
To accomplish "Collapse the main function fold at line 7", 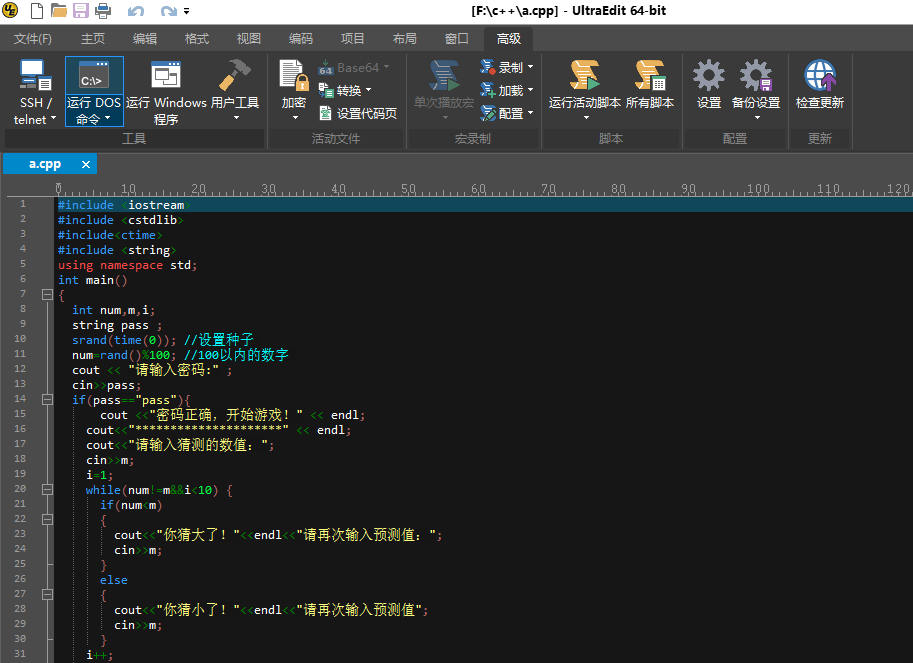I will [x=46, y=295].
